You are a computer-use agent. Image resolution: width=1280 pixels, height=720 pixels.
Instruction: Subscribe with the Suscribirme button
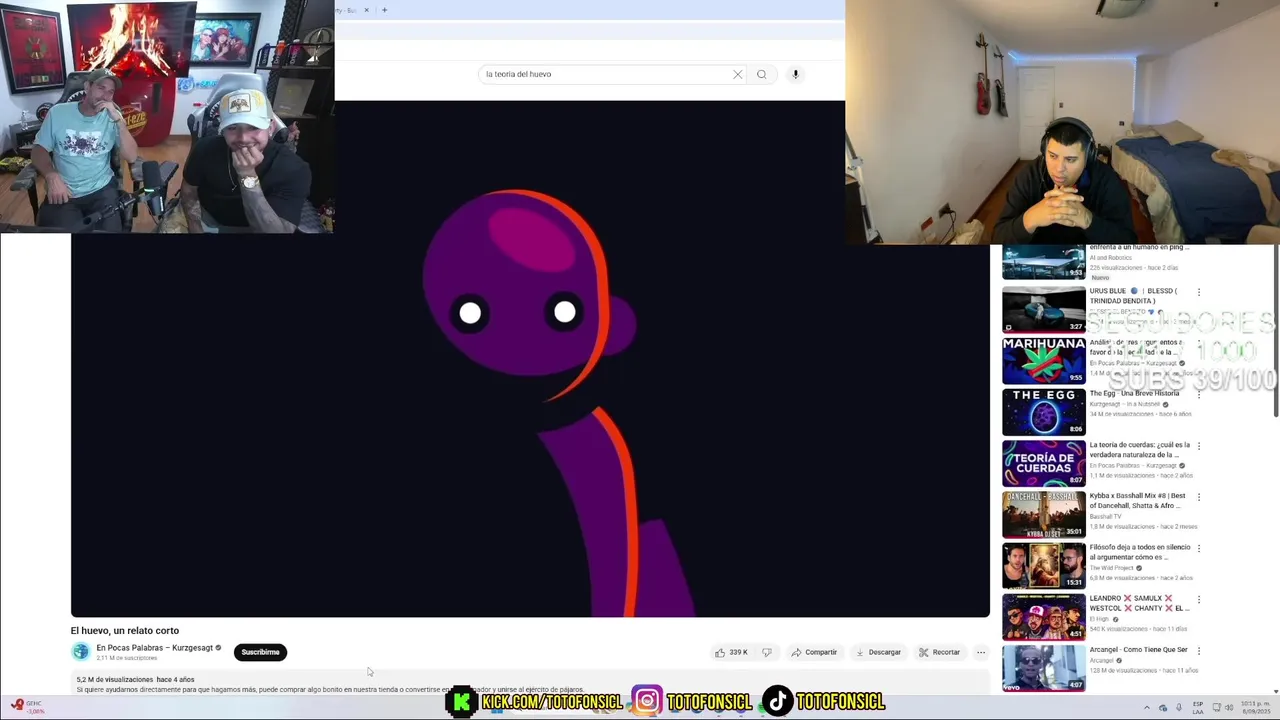(260, 652)
